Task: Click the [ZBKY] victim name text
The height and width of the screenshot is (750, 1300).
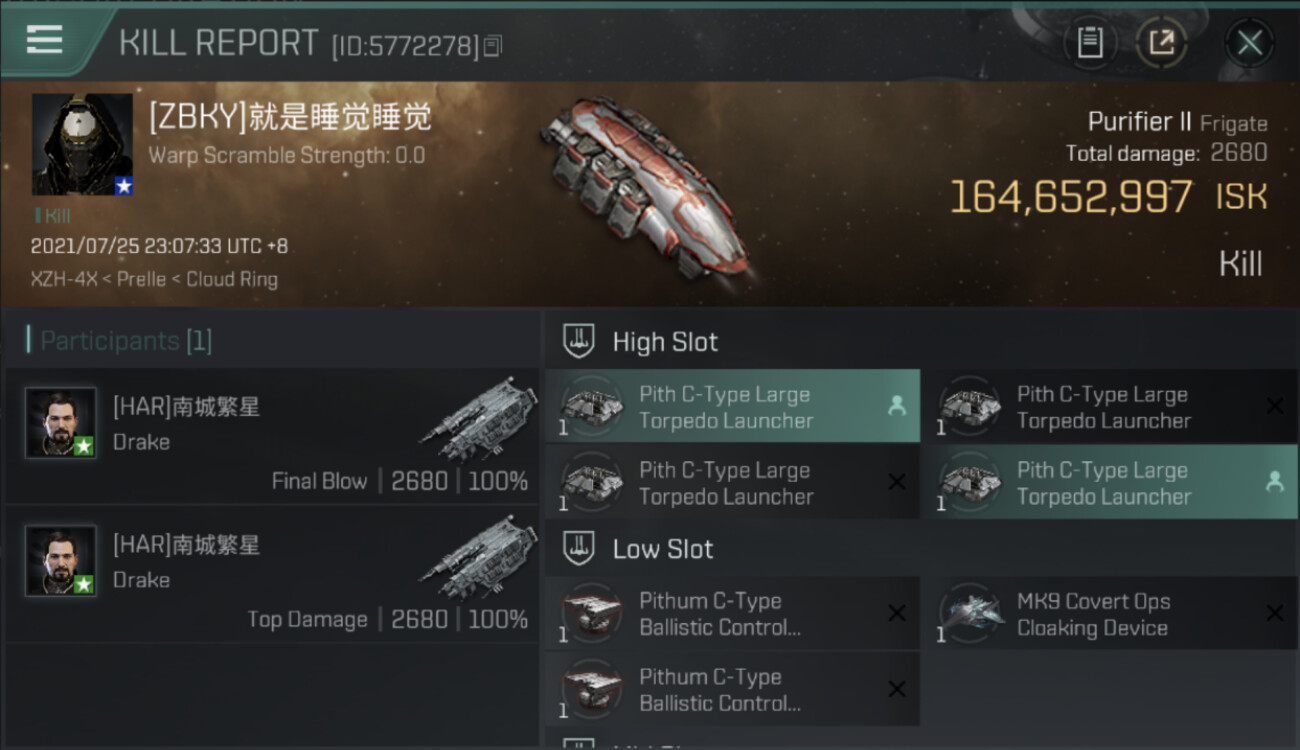Action: click(x=290, y=117)
